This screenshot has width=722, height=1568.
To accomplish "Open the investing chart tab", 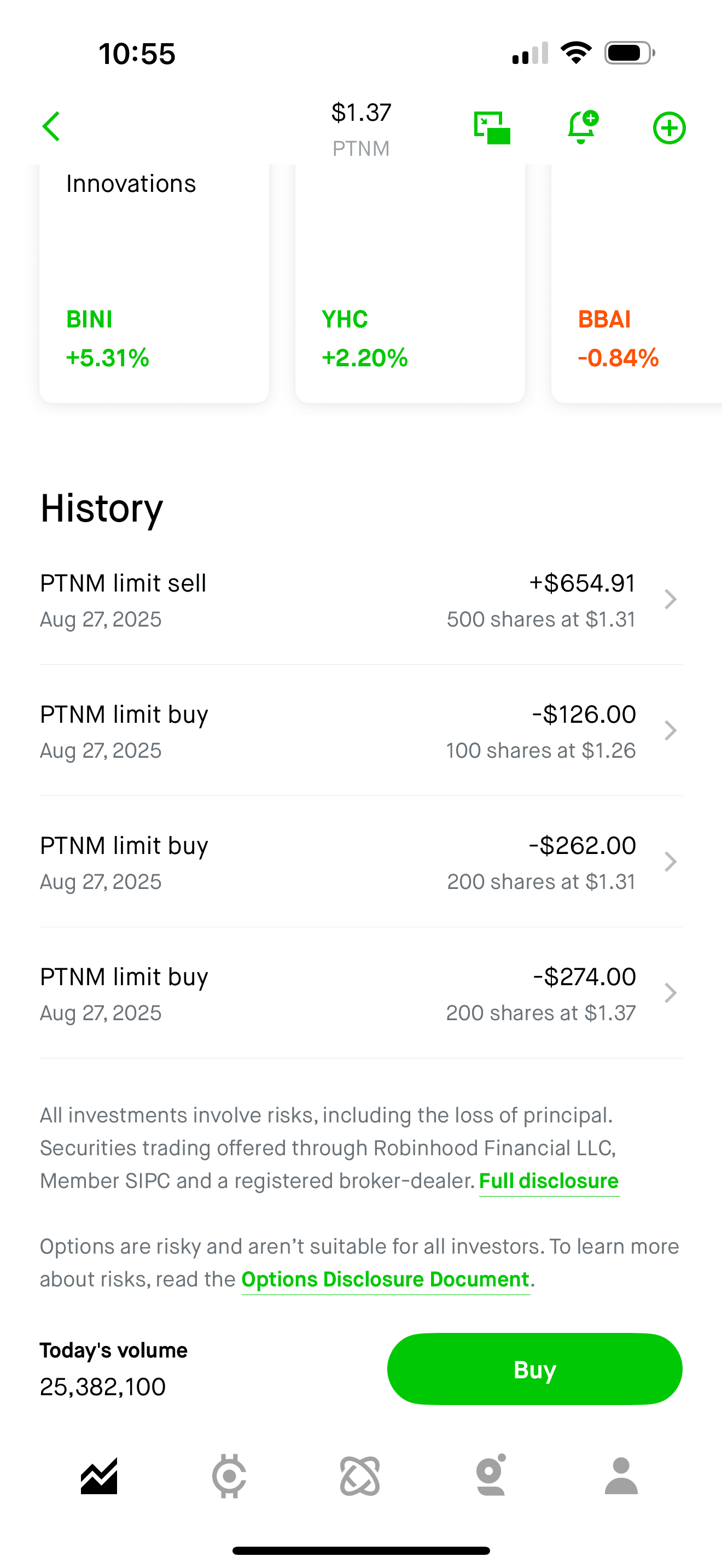I will [x=98, y=1476].
